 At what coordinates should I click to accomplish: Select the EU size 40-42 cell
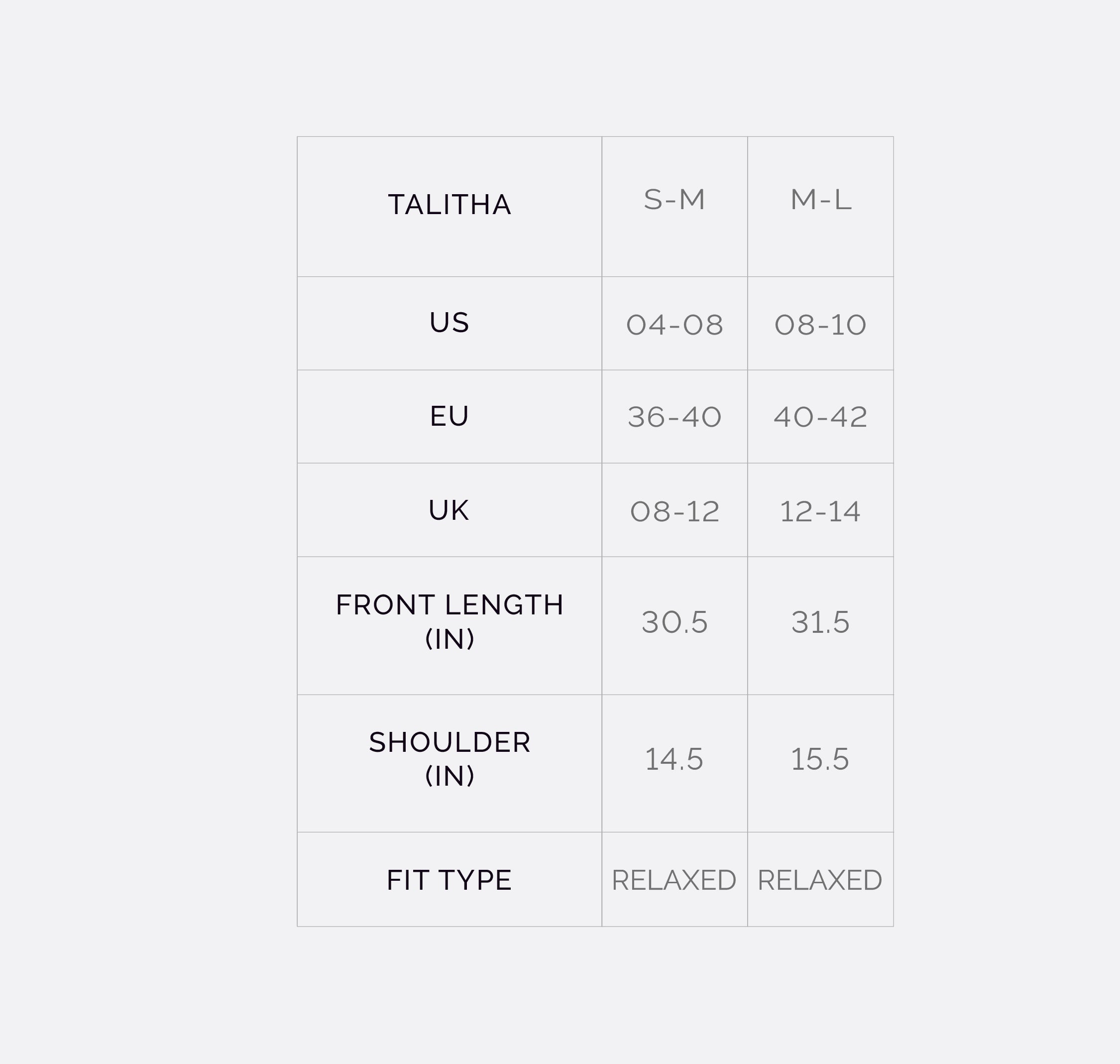tap(820, 417)
